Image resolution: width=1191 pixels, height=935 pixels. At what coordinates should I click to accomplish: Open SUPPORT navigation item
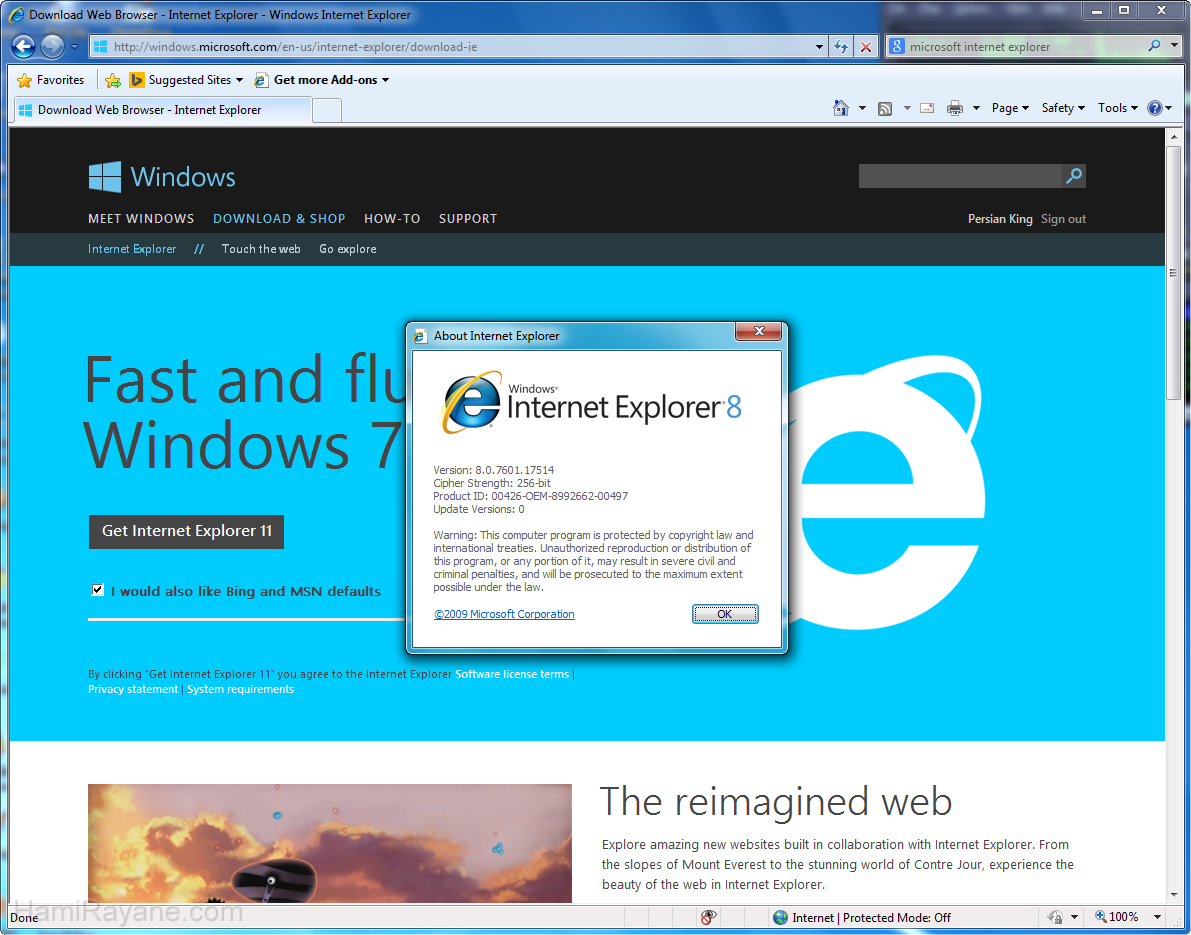[x=468, y=219]
